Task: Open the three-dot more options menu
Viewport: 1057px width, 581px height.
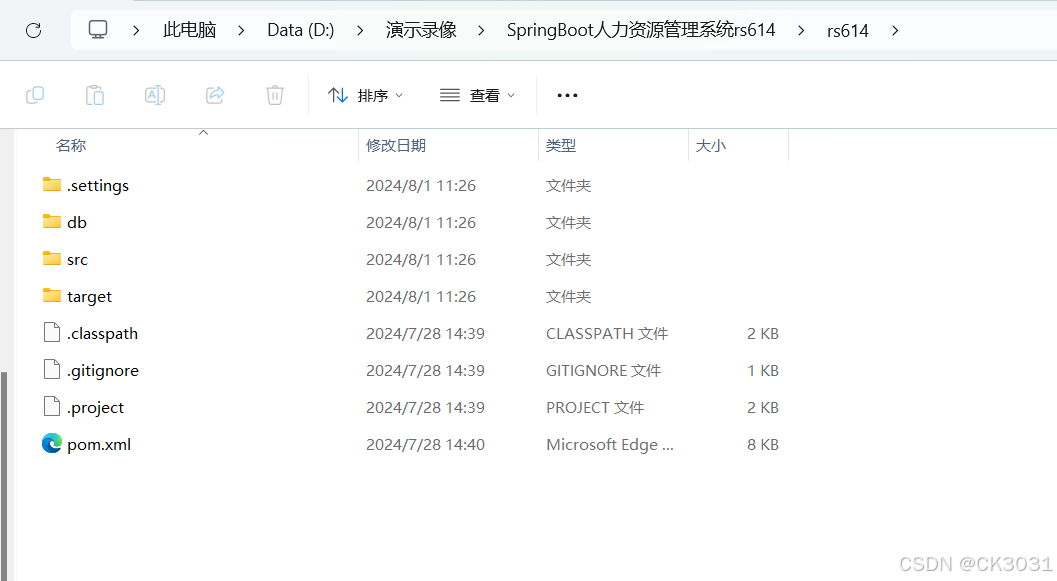Action: tap(568, 95)
